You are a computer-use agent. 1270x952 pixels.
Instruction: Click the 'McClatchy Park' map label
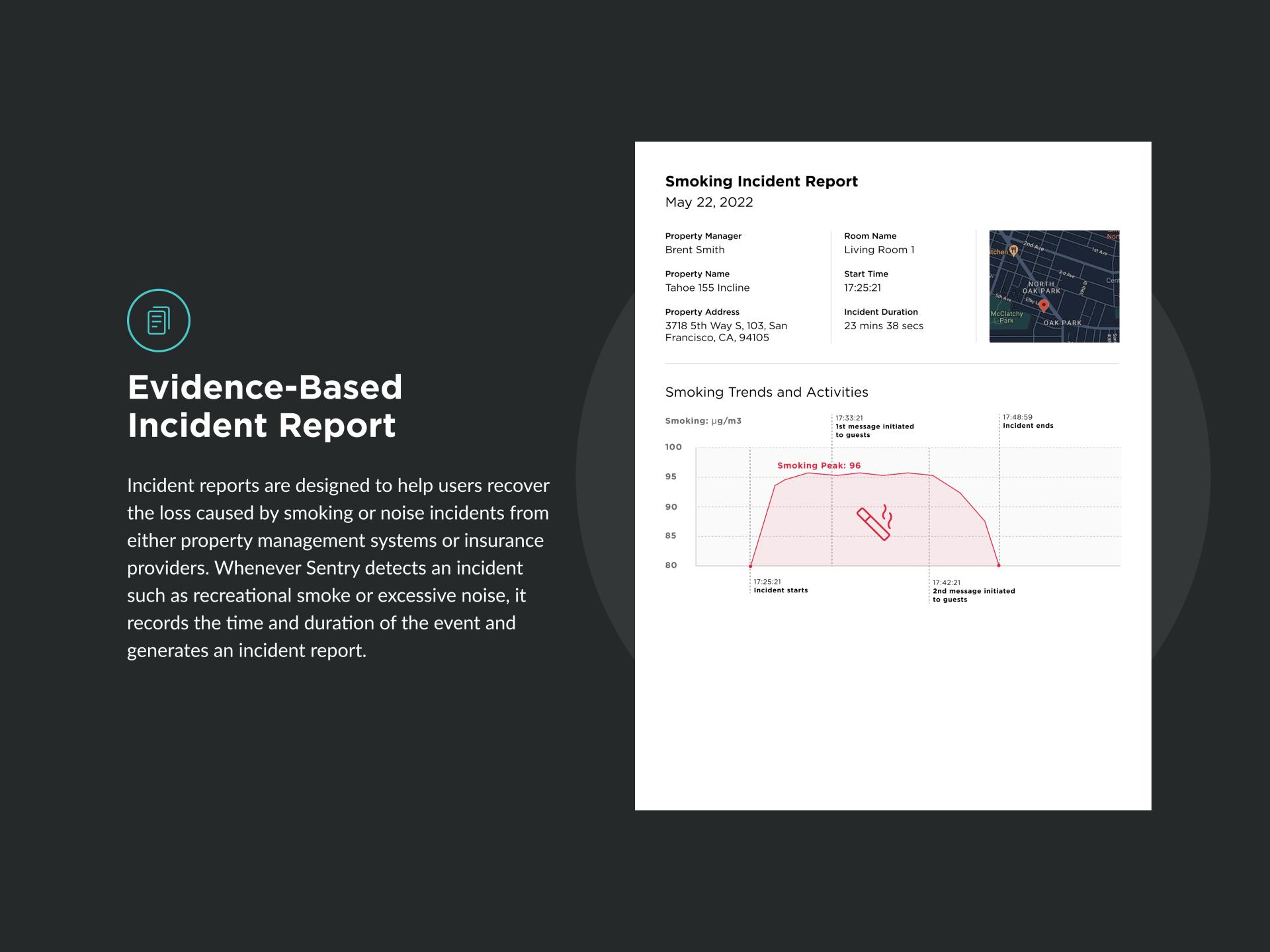1006,317
